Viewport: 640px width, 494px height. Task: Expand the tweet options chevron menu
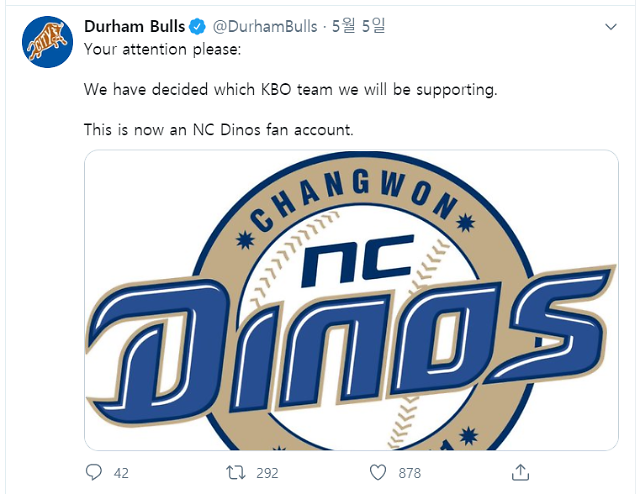pyautogui.click(x=610, y=27)
